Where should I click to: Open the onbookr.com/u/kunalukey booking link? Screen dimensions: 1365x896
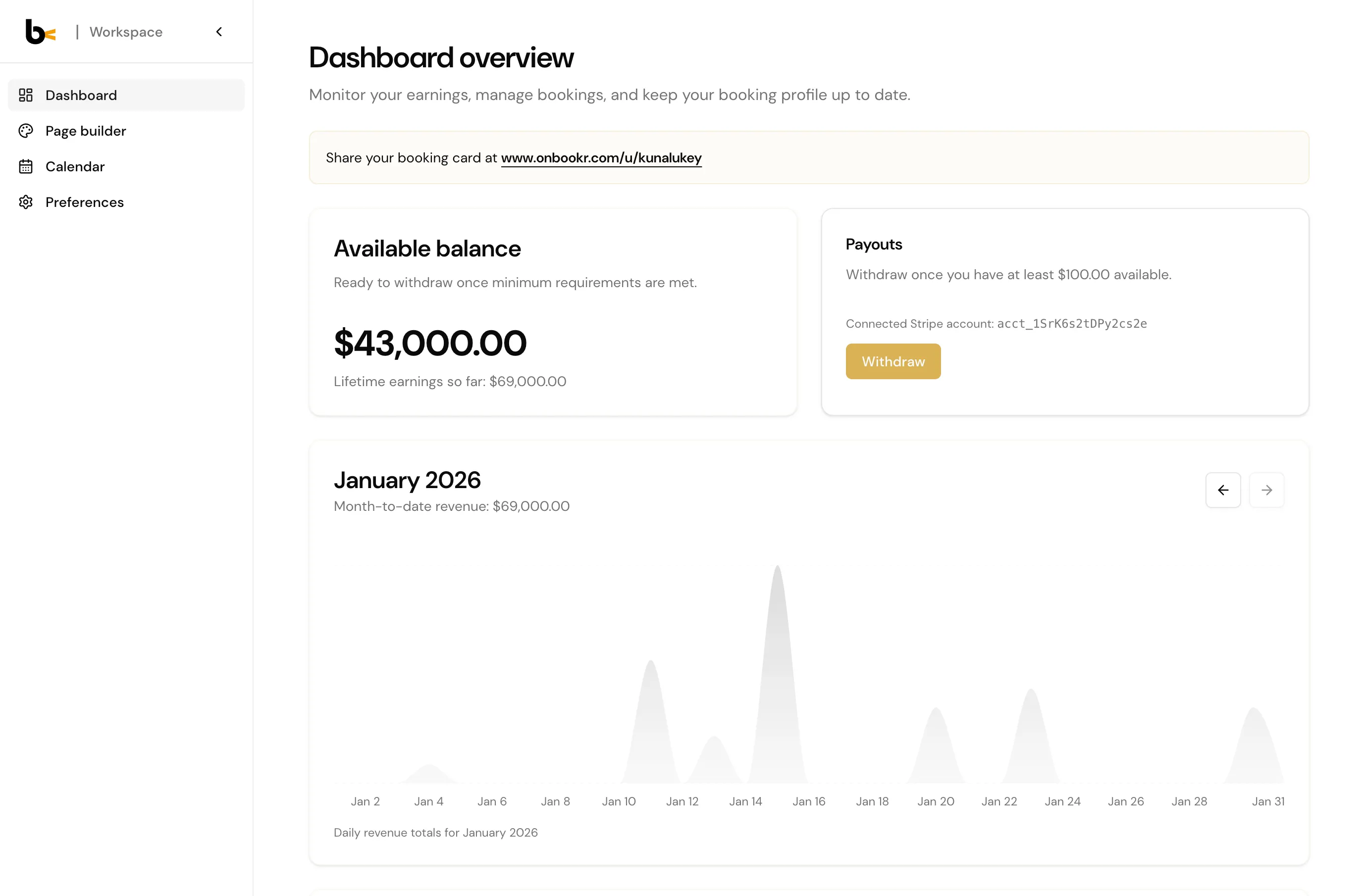[x=601, y=157]
